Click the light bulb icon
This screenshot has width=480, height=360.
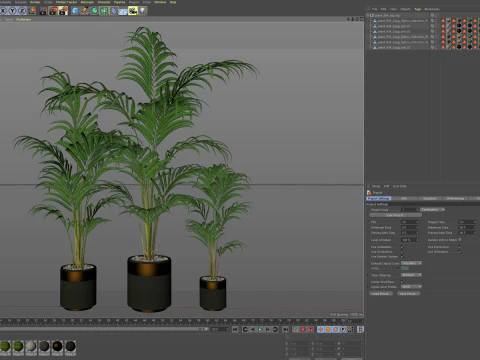[x=142, y=11]
